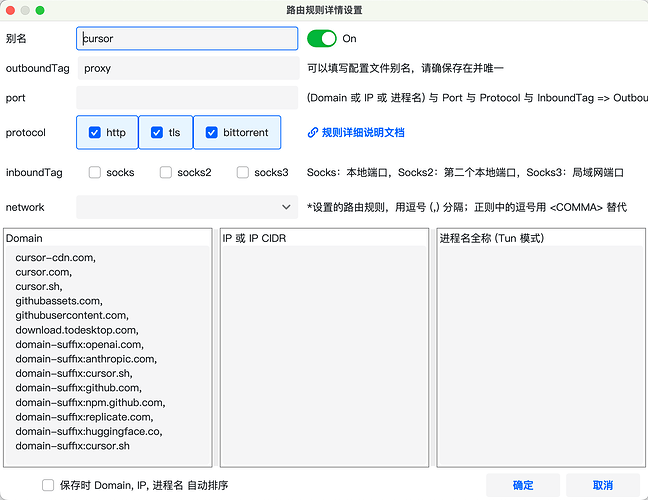Click the cursor-cdn.com, domain line
Screen dimensions: 648x500
pyautogui.click(x=55, y=257)
